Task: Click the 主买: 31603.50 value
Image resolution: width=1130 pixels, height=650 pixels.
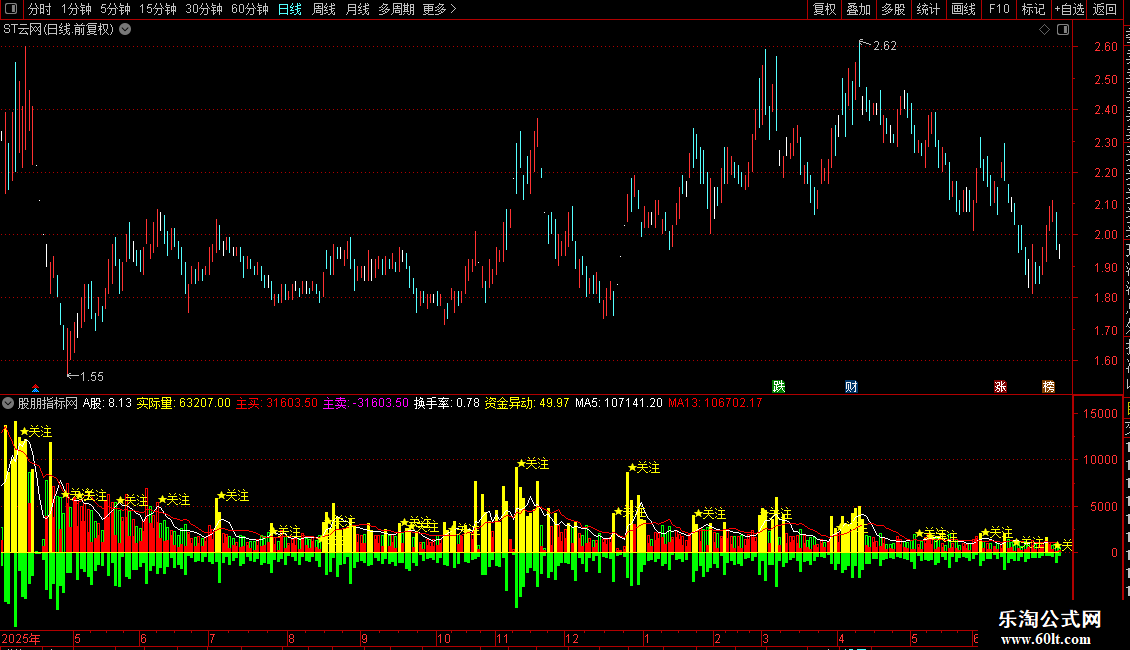Action: click(x=277, y=403)
